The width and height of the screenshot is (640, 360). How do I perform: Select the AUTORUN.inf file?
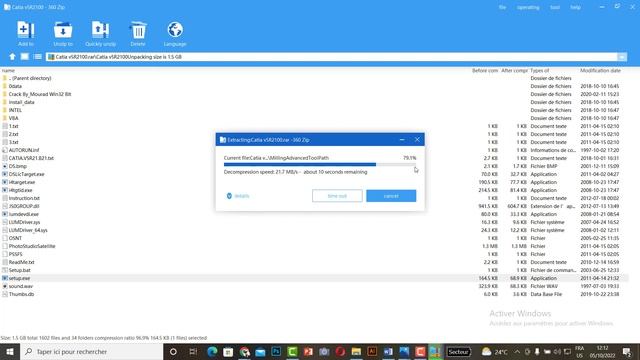(x=21, y=150)
